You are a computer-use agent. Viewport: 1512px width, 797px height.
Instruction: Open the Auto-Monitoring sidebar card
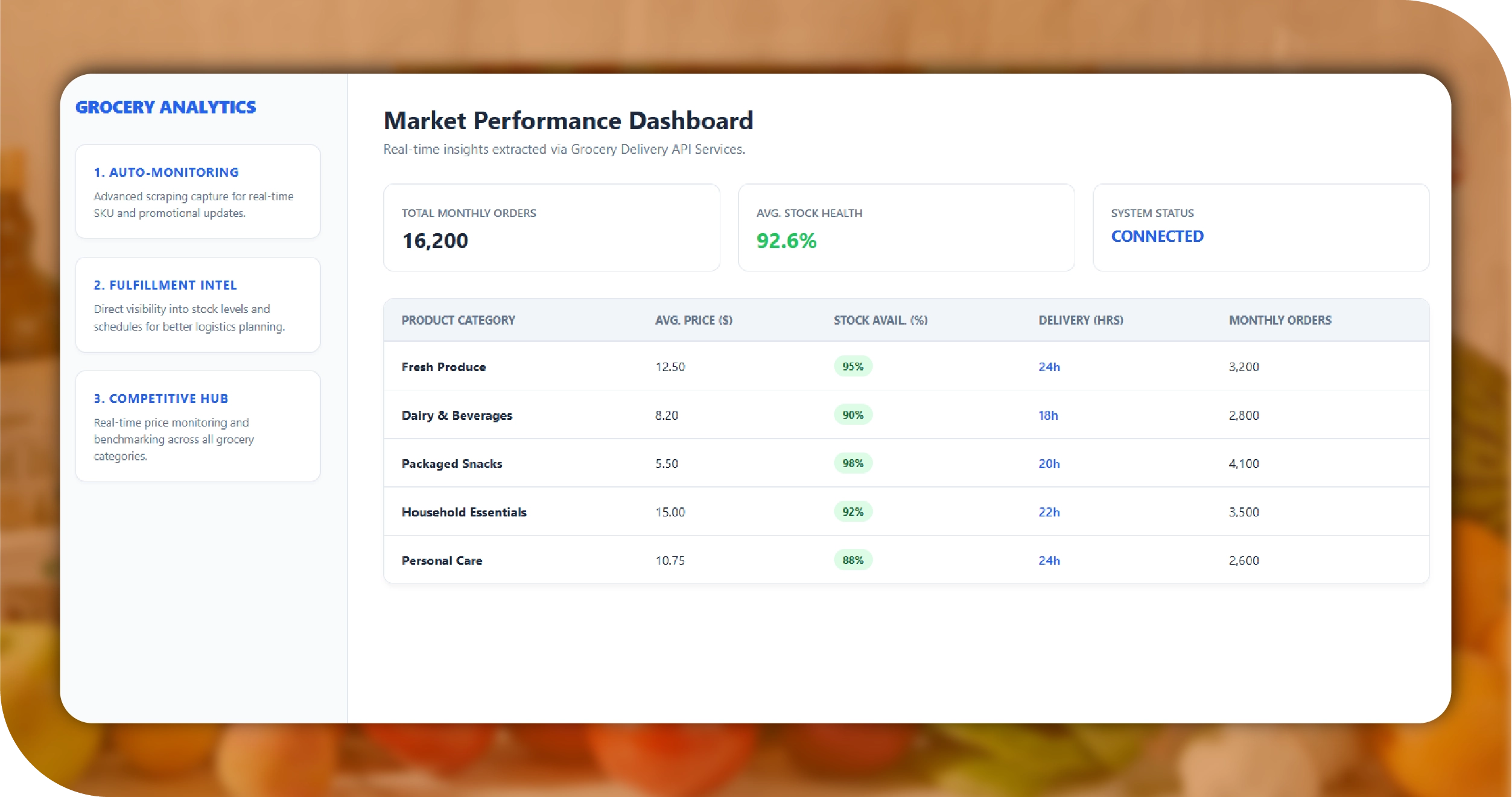coord(197,191)
